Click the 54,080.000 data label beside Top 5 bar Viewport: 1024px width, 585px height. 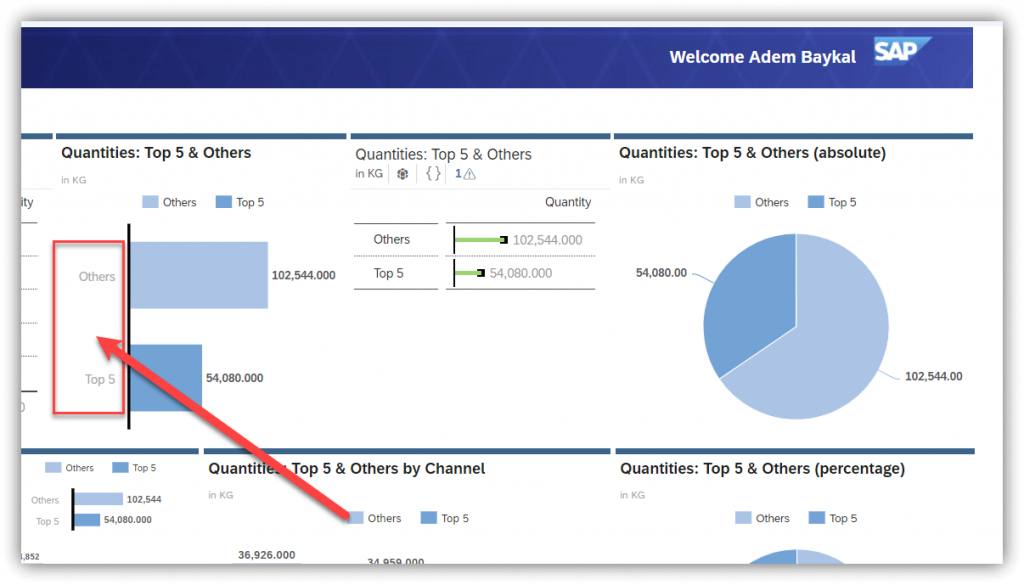point(234,378)
